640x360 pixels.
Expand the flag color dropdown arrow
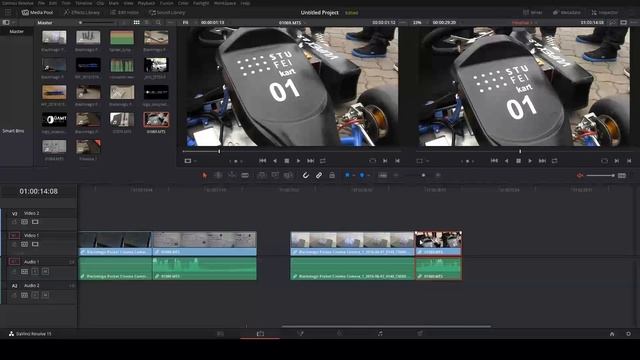point(353,176)
